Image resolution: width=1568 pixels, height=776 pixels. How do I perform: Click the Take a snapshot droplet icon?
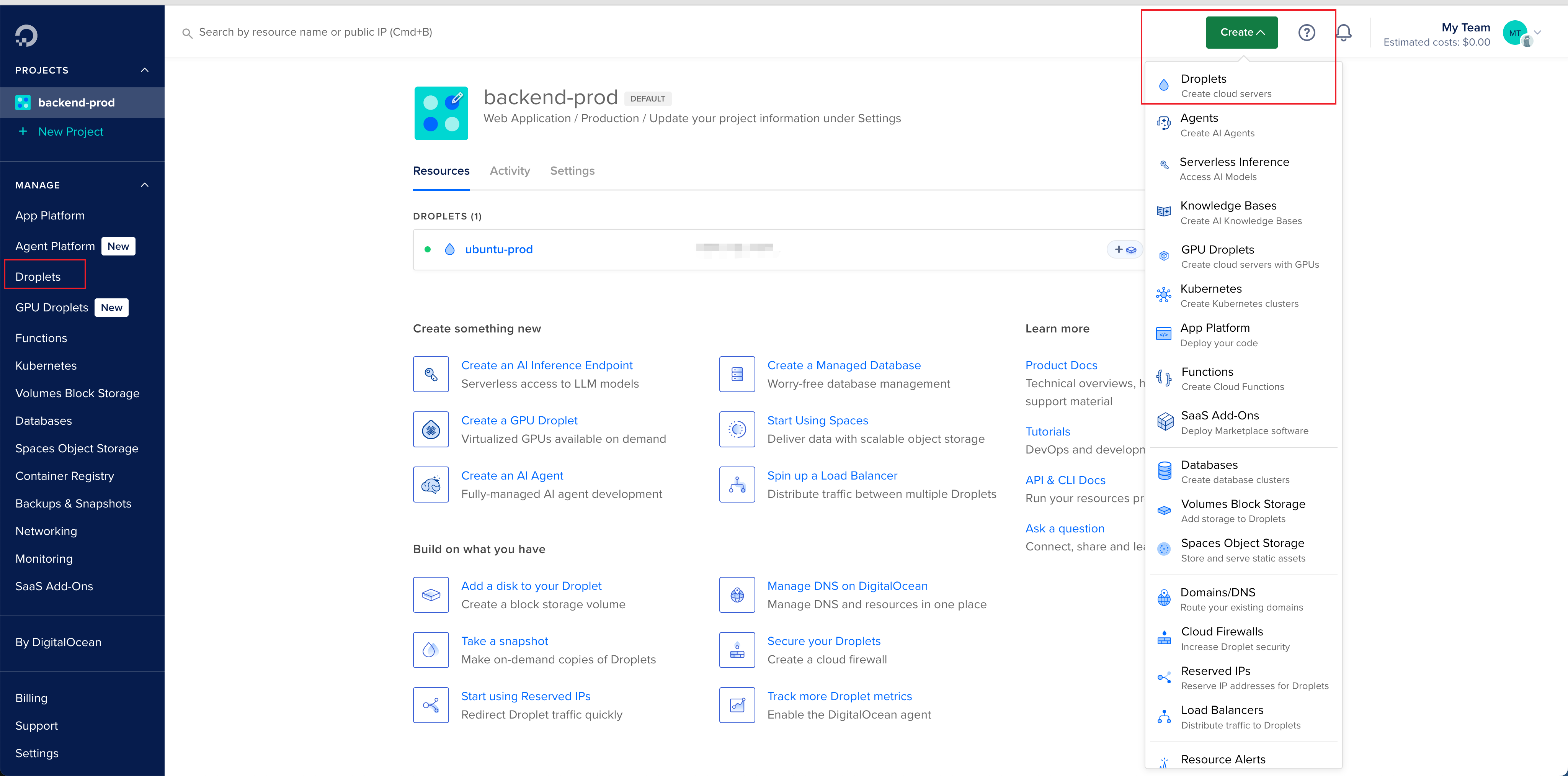[x=430, y=650]
